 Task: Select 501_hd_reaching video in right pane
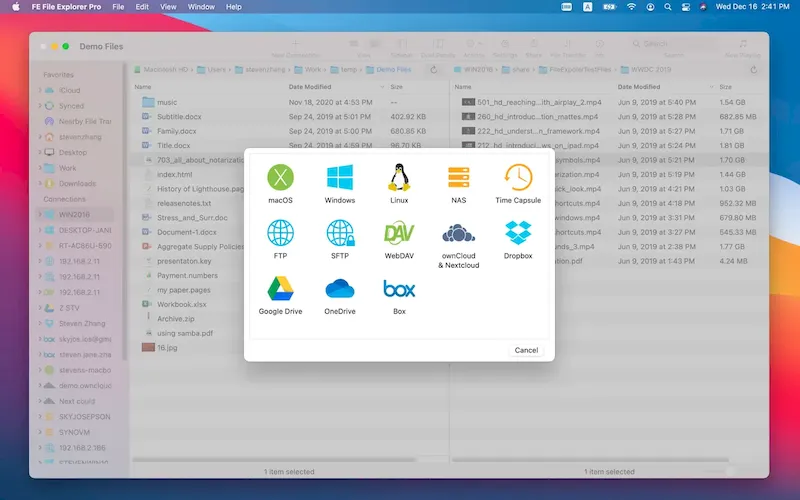[x=609, y=102]
